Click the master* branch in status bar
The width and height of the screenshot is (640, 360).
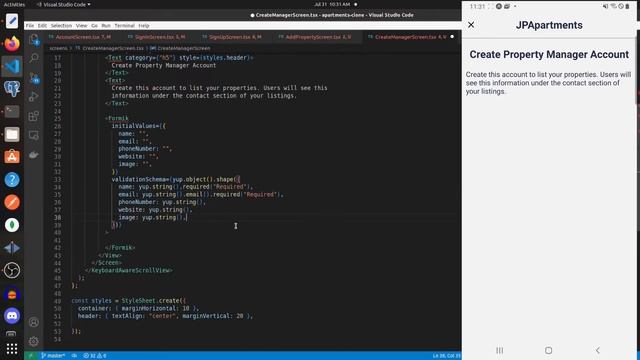(53, 356)
